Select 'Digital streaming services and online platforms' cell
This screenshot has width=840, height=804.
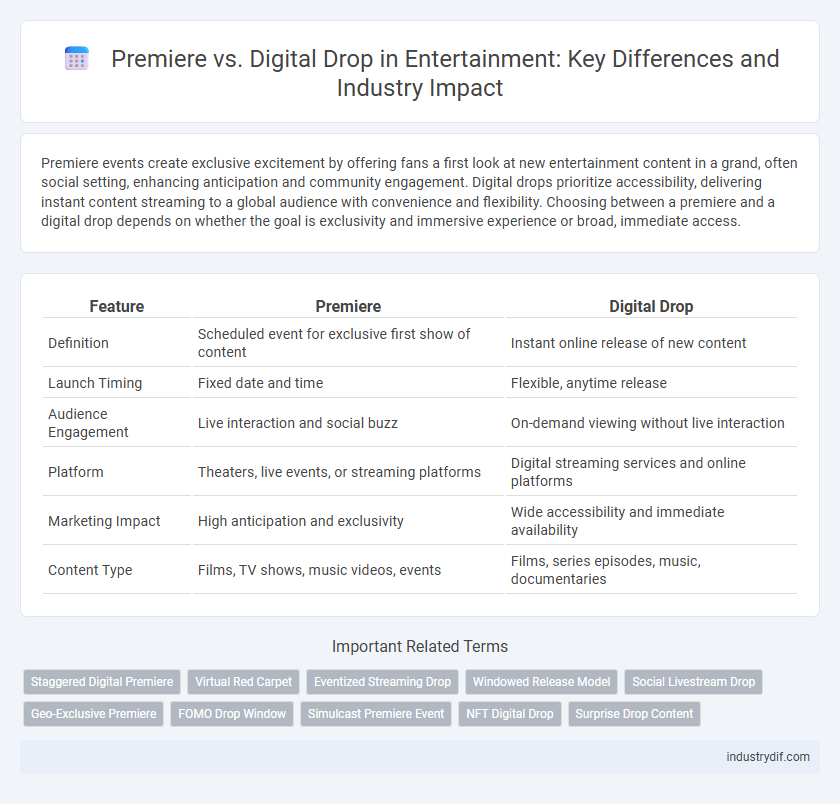[x=651, y=472]
